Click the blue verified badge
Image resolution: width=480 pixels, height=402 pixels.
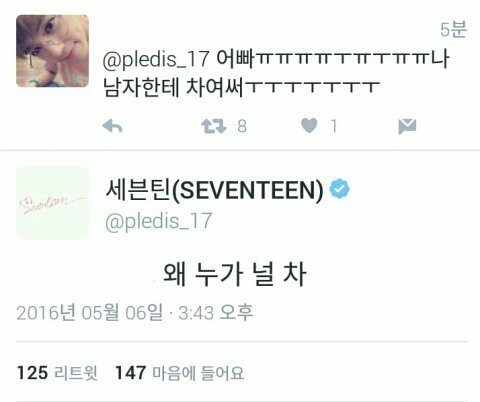340,189
